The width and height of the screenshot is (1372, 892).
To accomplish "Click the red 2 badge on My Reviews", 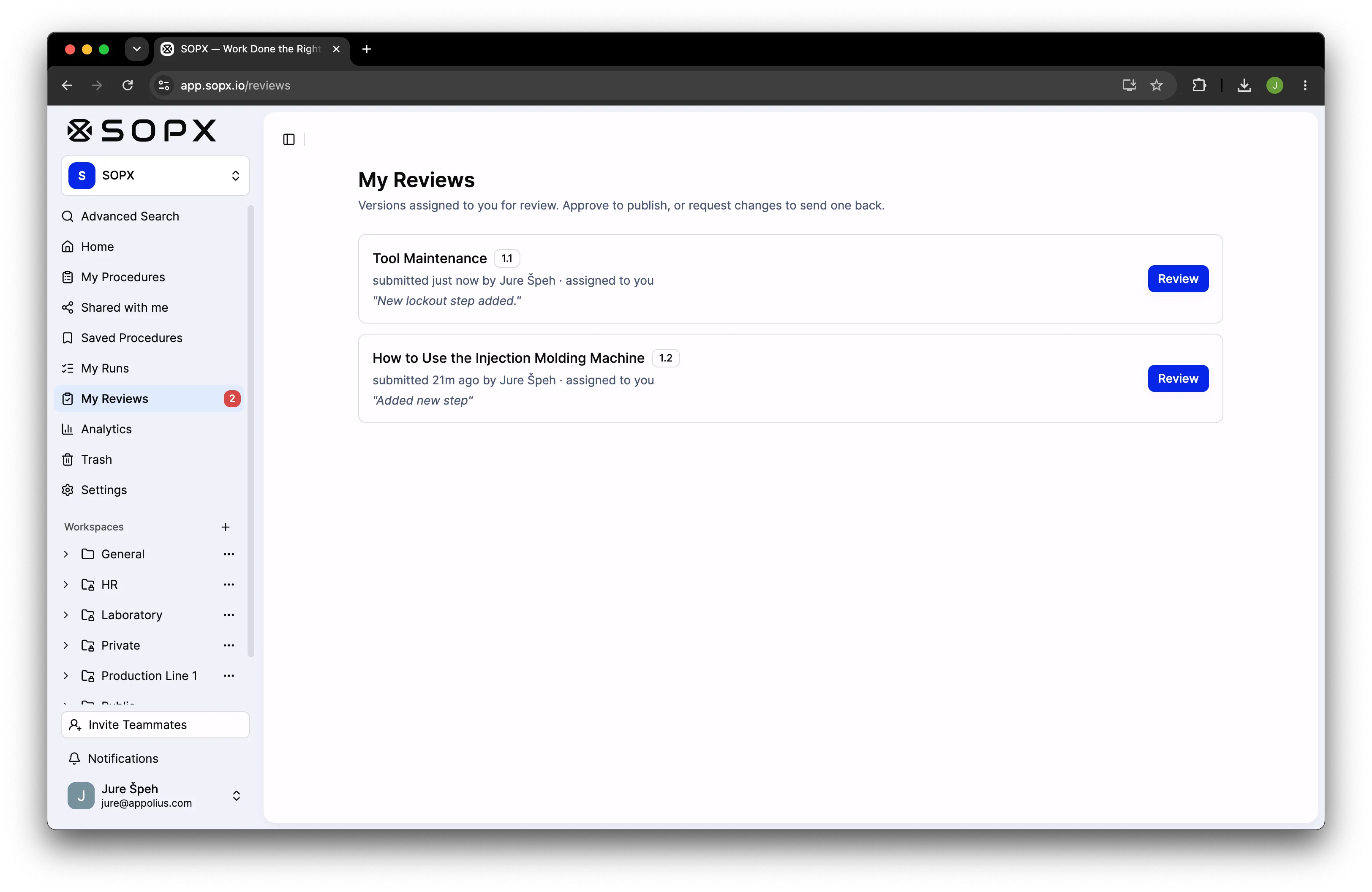I will pyautogui.click(x=232, y=399).
